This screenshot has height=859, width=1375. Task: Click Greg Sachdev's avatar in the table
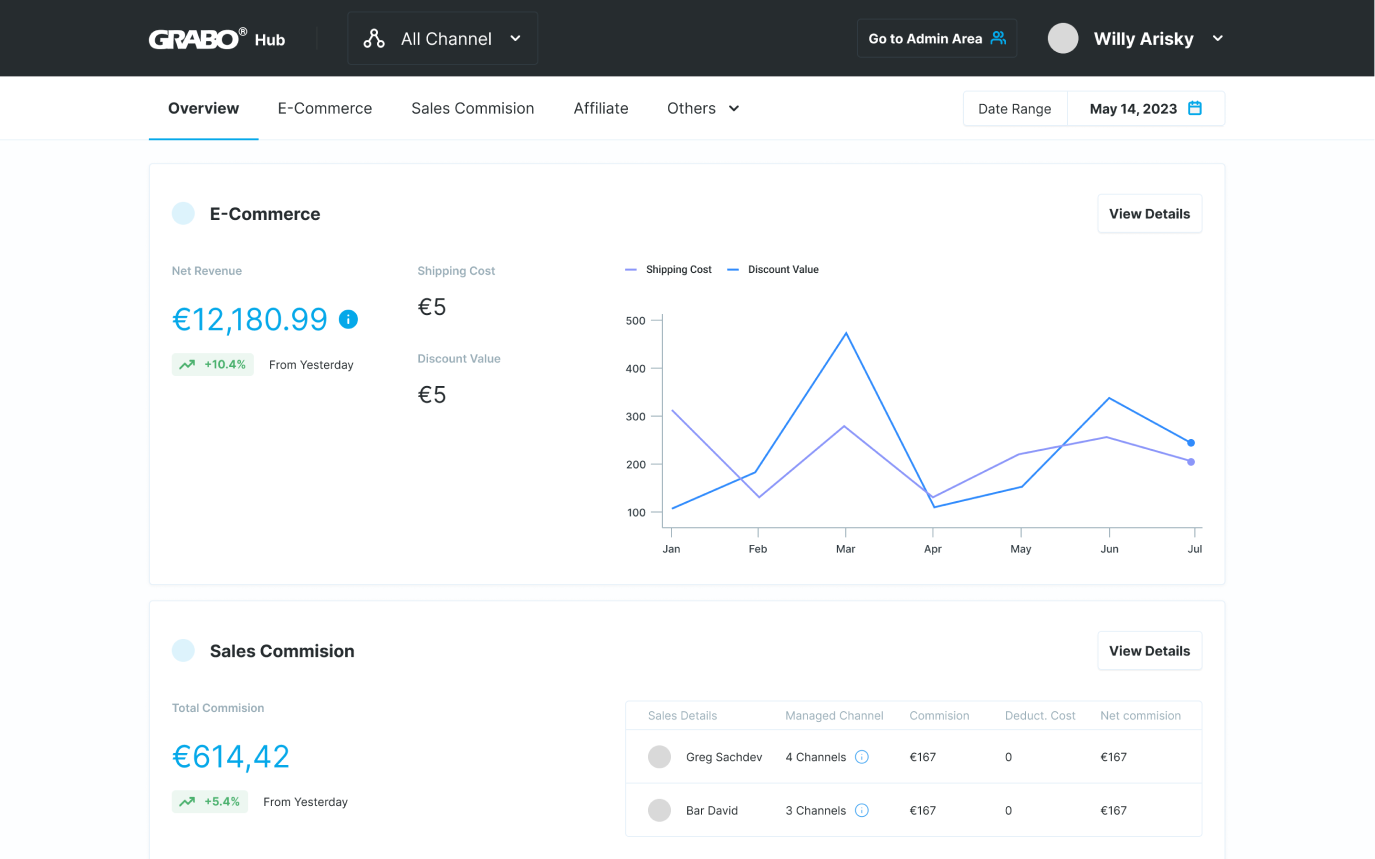659,757
